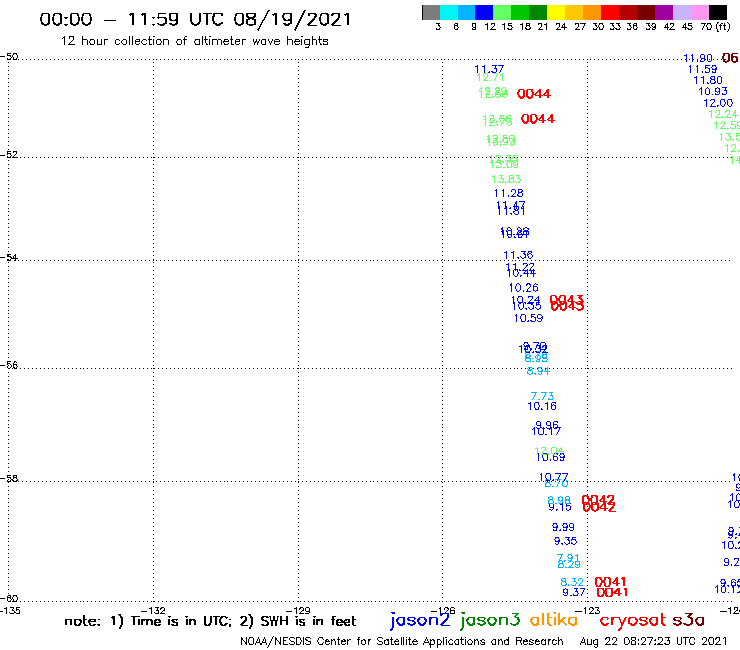Screen dimensions: 740x650
Task: Click wave height value 11.59
Action: tap(702, 69)
